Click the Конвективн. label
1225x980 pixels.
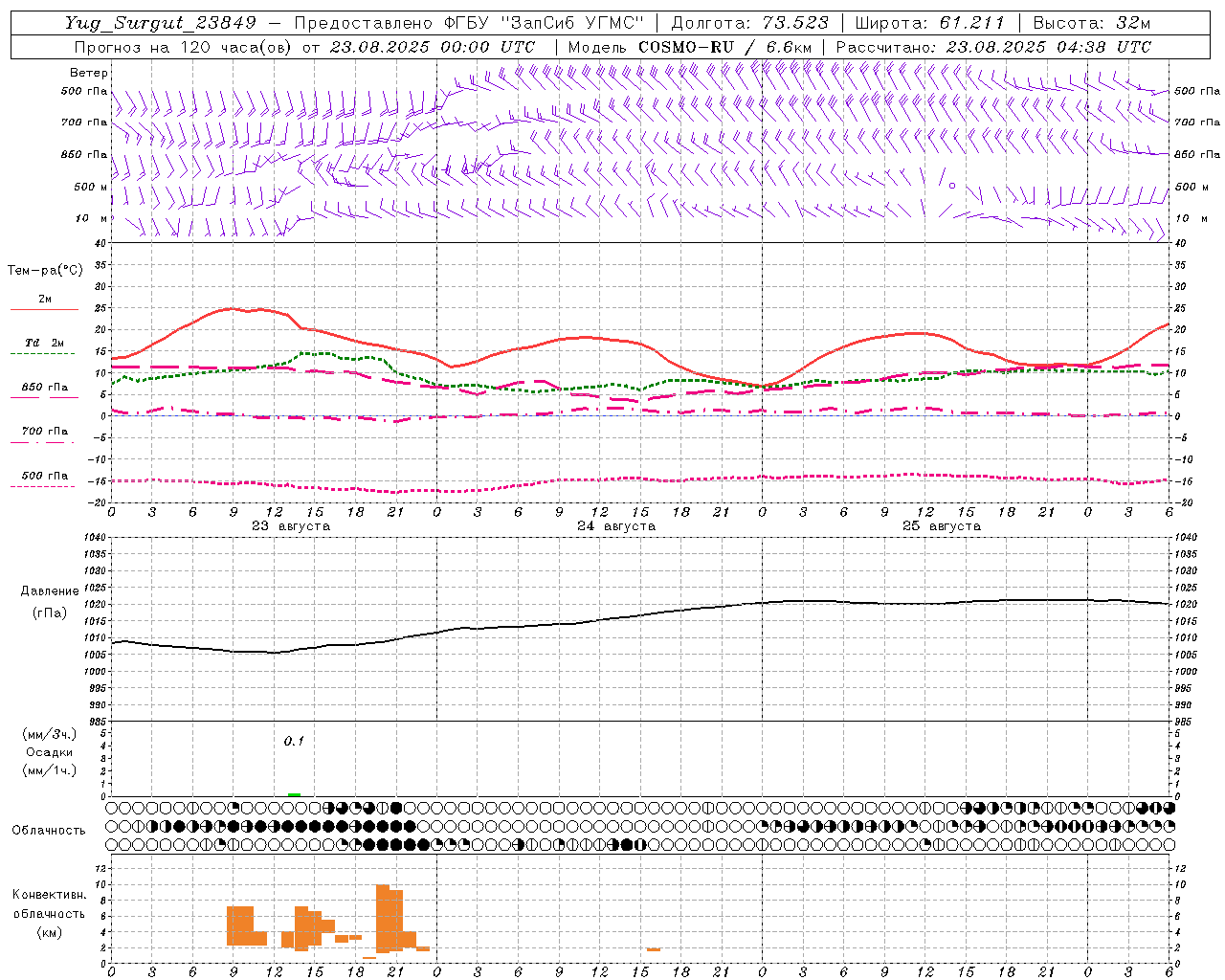[50, 895]
